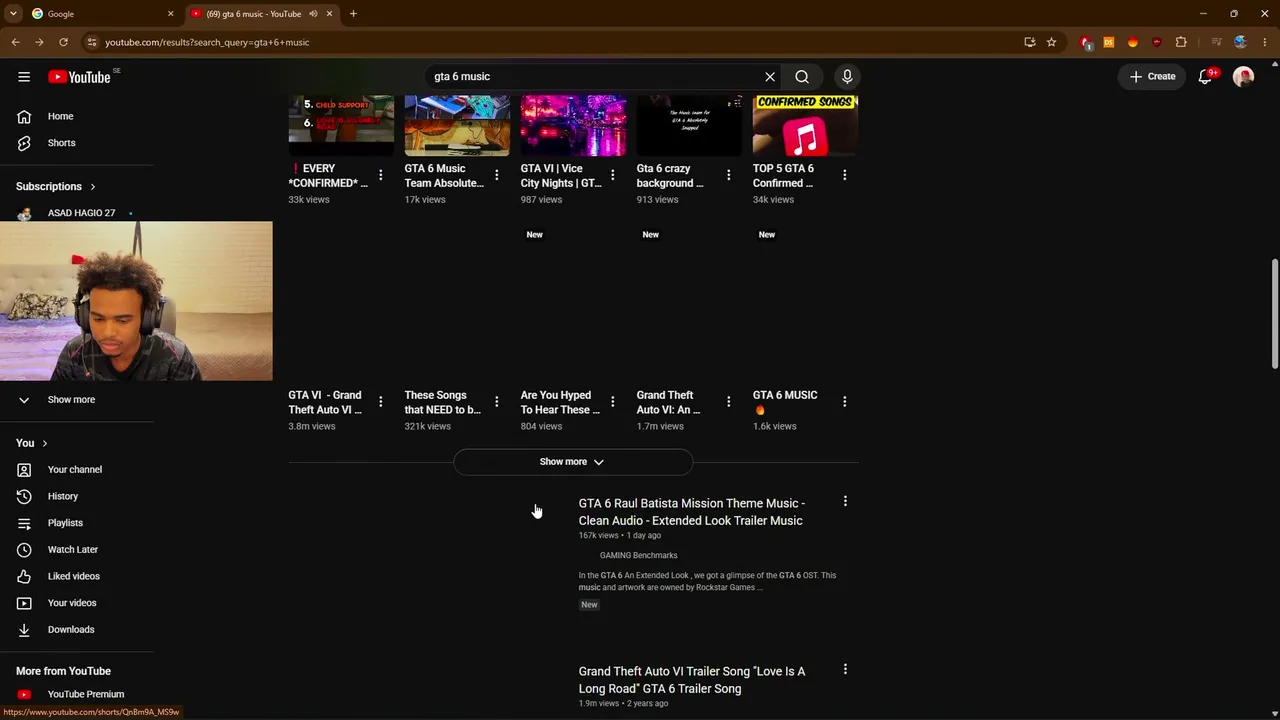Clear the search query with the X icon
1280x720 pixels.
770,77
